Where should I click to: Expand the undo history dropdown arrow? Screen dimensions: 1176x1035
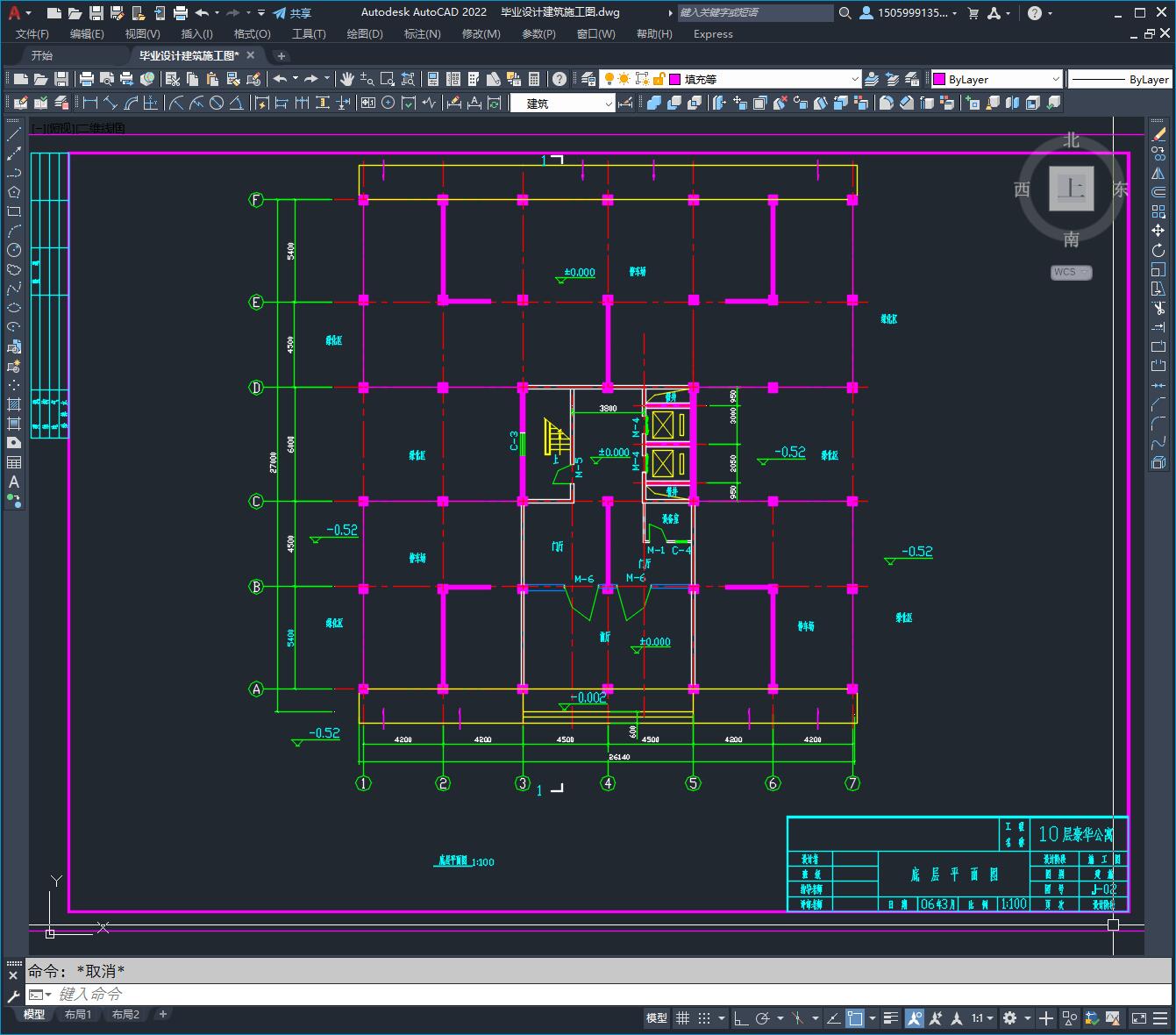click(x=217, y=12)
